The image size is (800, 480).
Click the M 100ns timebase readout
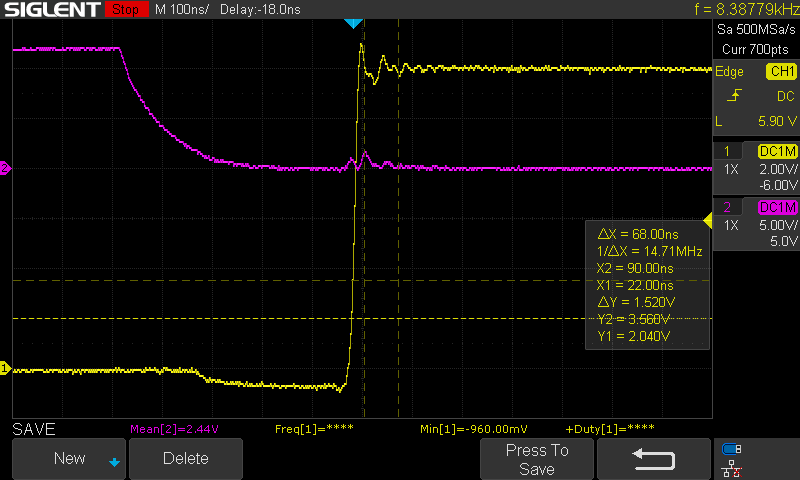pos(182,10)
